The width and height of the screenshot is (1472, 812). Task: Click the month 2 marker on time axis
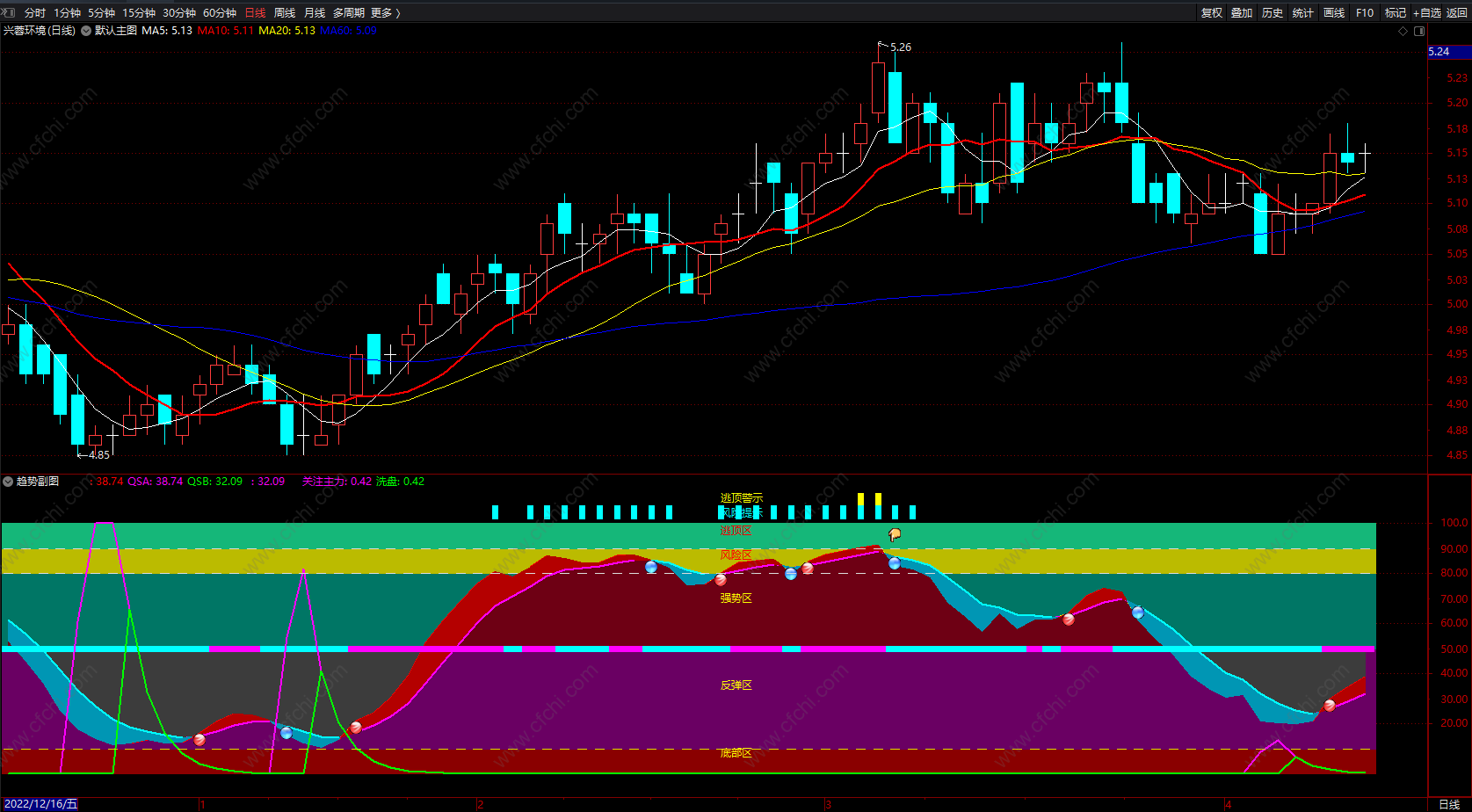coord(480,804)
